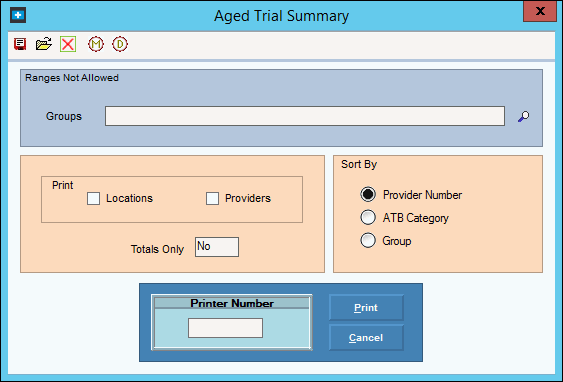Click the Printer Number header label
This screenshot has height=382, width=563.
[232, 303]
